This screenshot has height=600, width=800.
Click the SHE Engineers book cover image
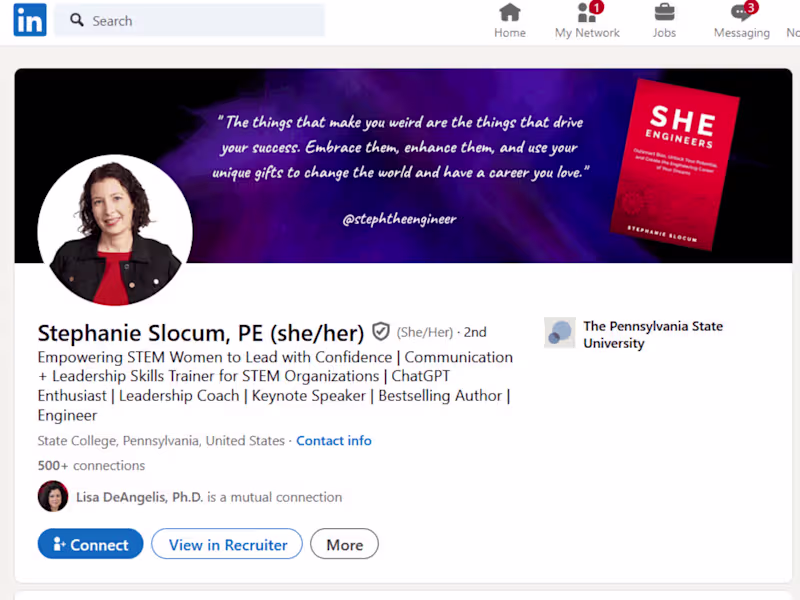click(x=674, y=165)
